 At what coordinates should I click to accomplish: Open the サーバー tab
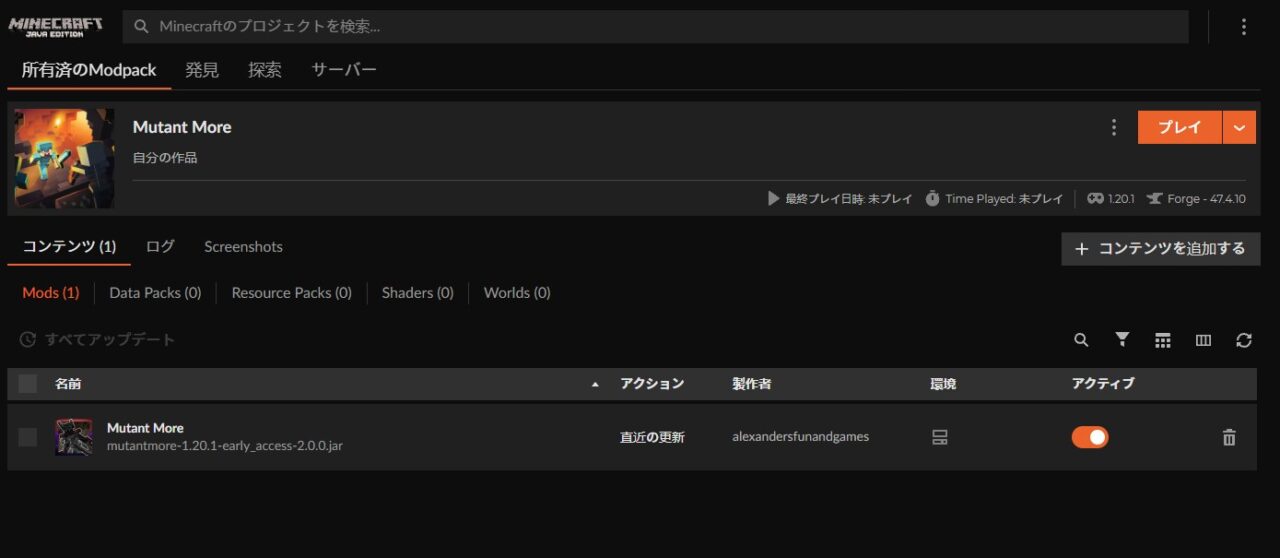pyautogui.click(x=343, y=70)
